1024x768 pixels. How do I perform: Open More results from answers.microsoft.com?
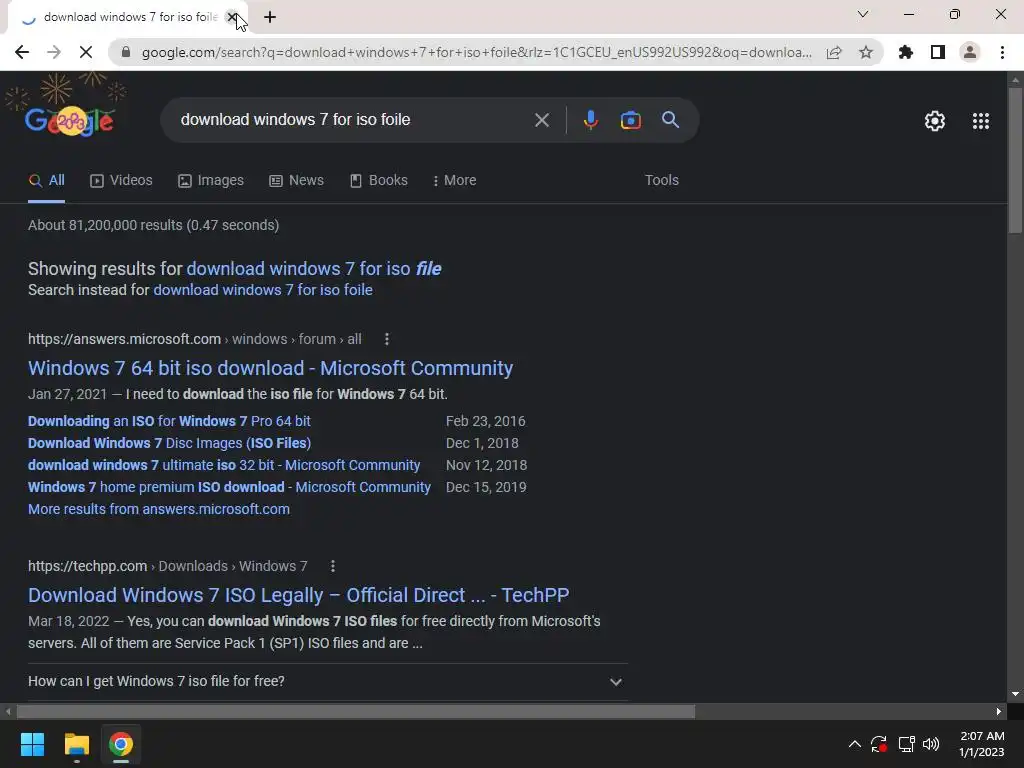(159, 509)
